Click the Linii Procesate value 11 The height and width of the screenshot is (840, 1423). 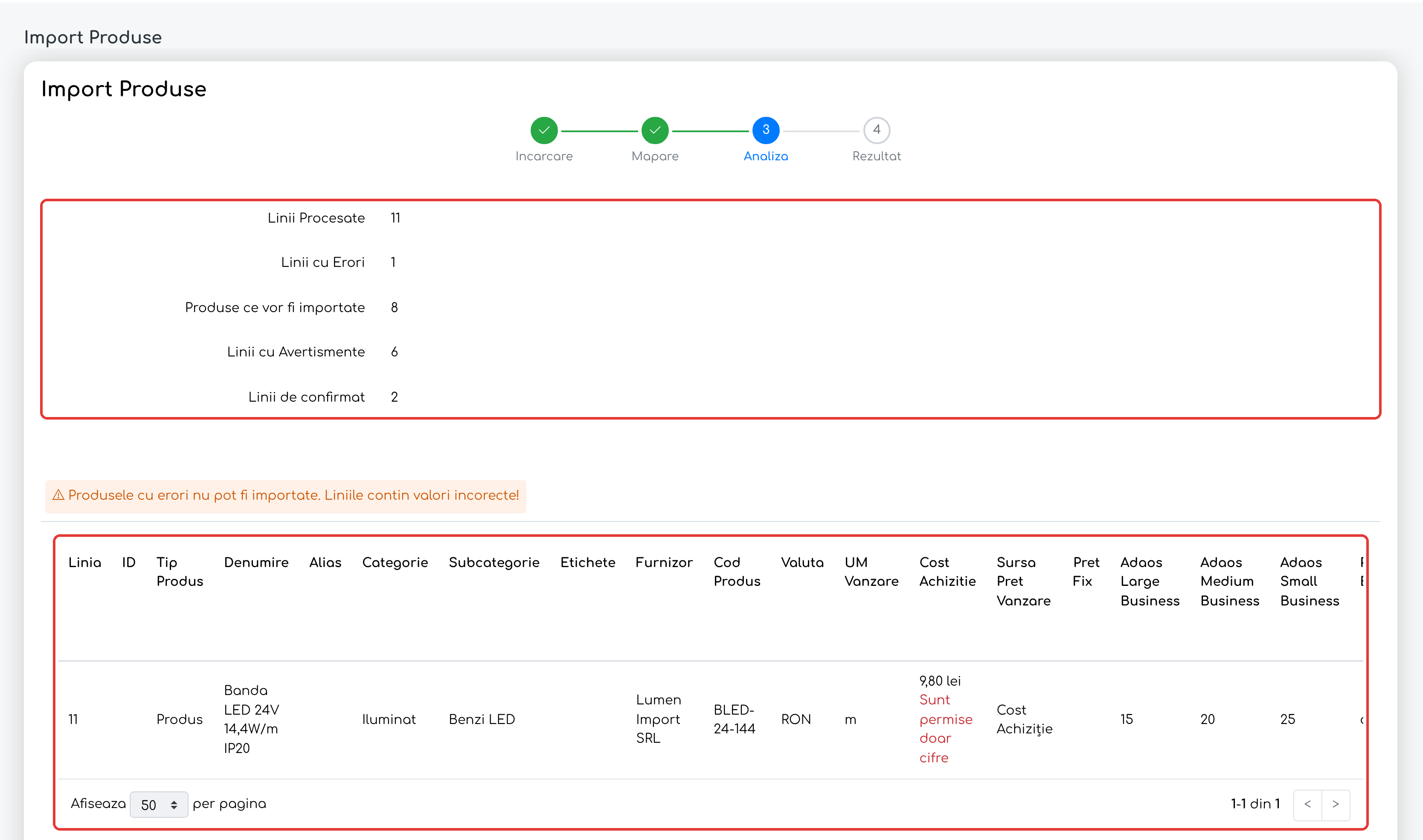(x=395, y=218)
